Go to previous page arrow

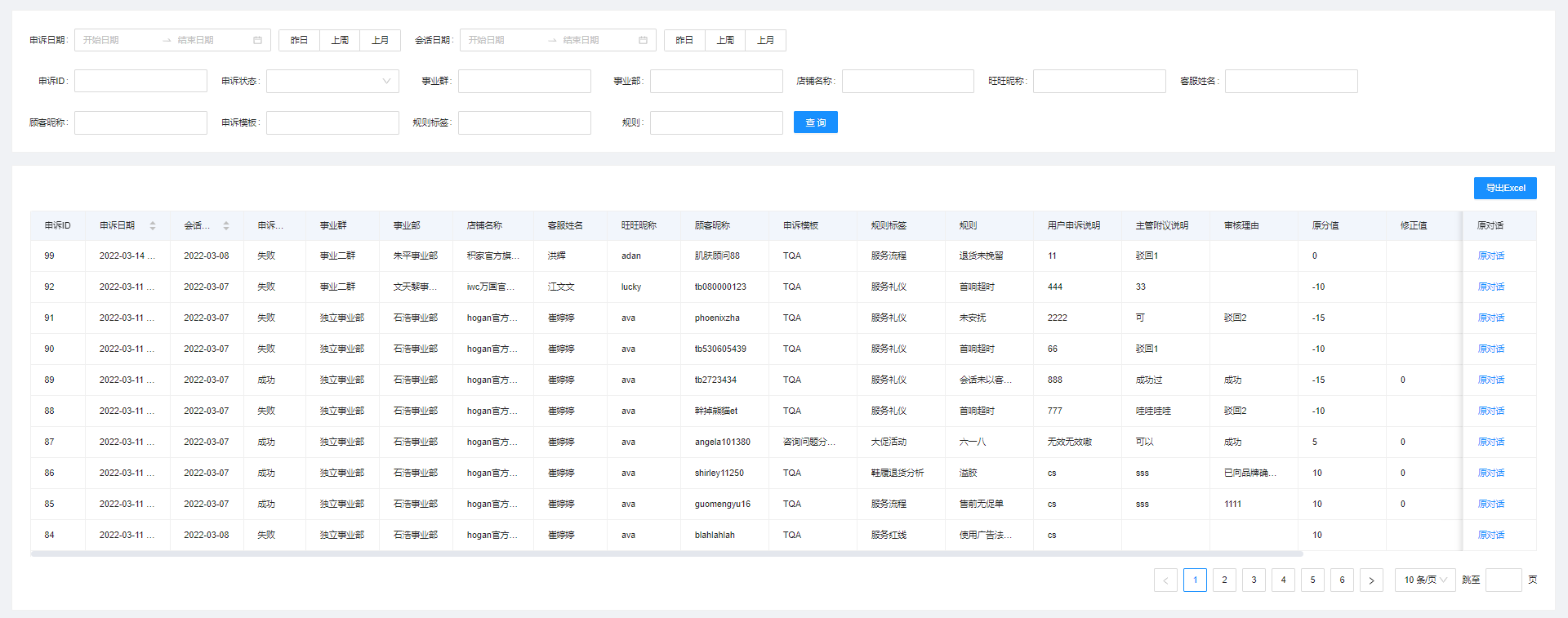pos(1165,580)
